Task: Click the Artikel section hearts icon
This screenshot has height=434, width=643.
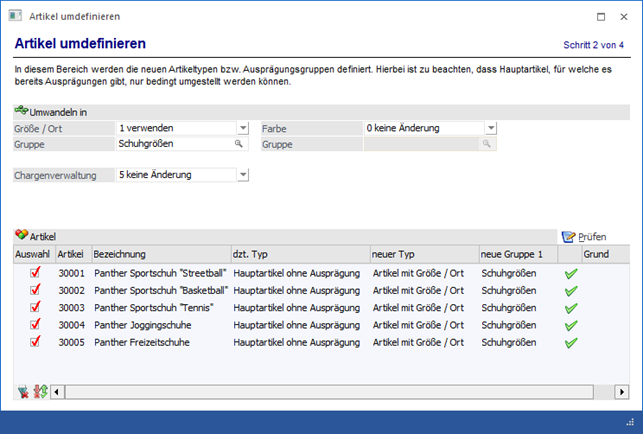Action: coord(21,235)
